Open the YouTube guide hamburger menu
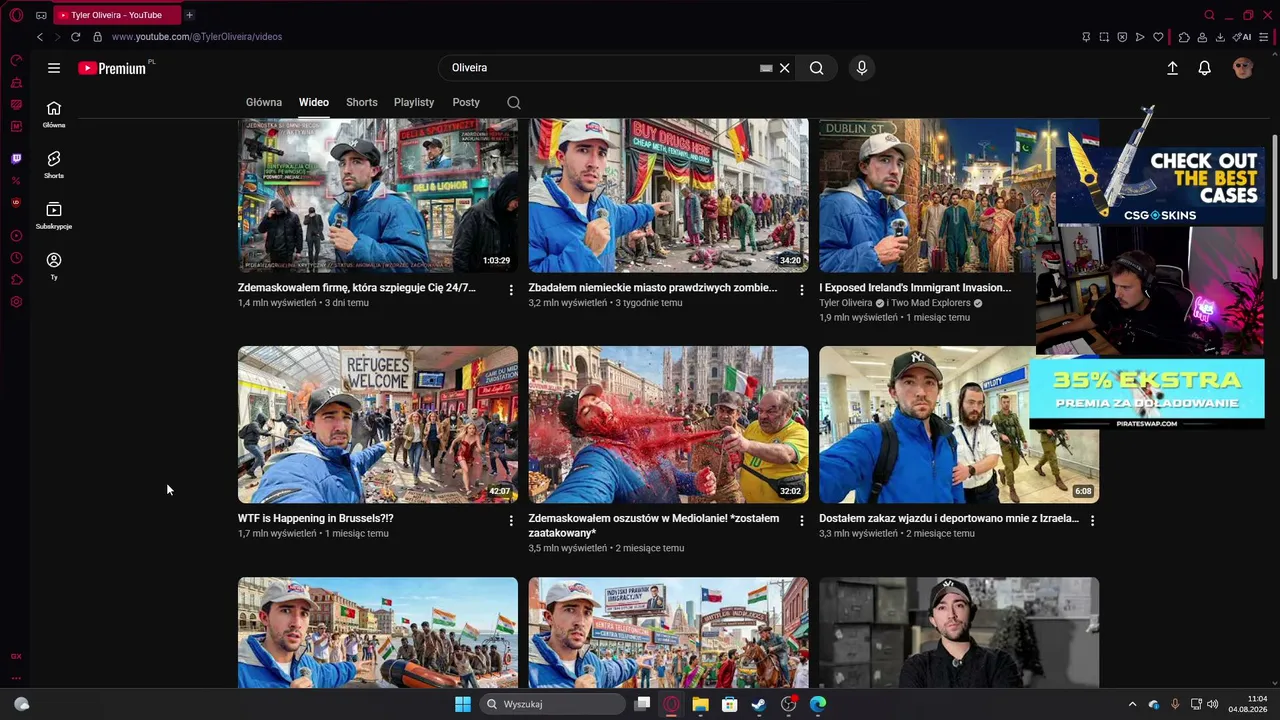The width and height of the screenshot is (1280, 720). (x=54, y=68)
